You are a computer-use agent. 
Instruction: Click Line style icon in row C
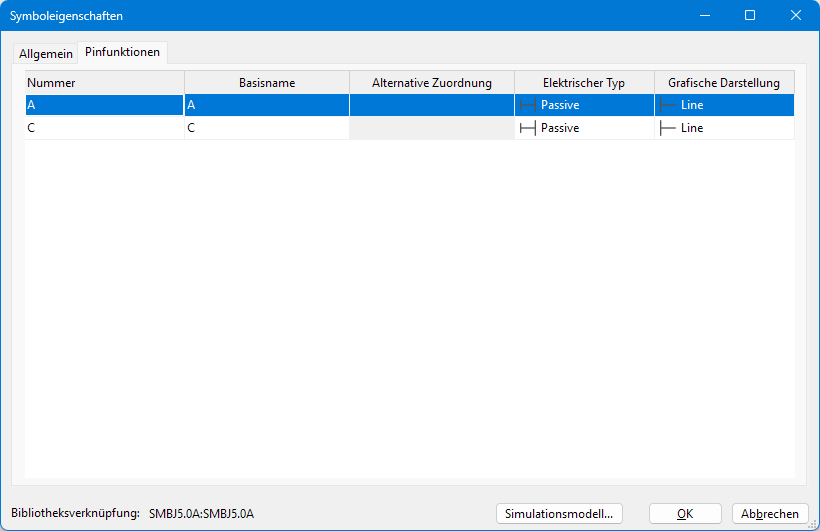coord(667,128)
